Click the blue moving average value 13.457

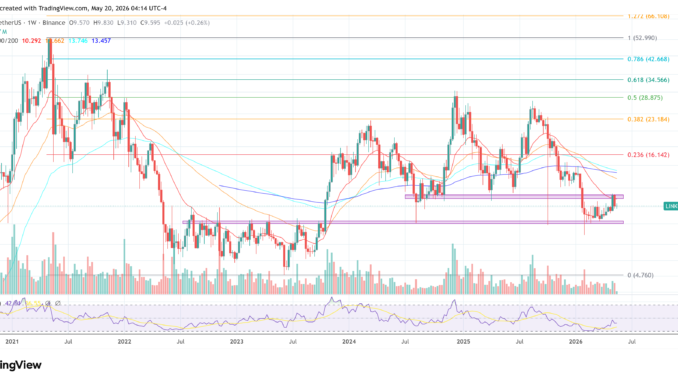tap(101, 41)
